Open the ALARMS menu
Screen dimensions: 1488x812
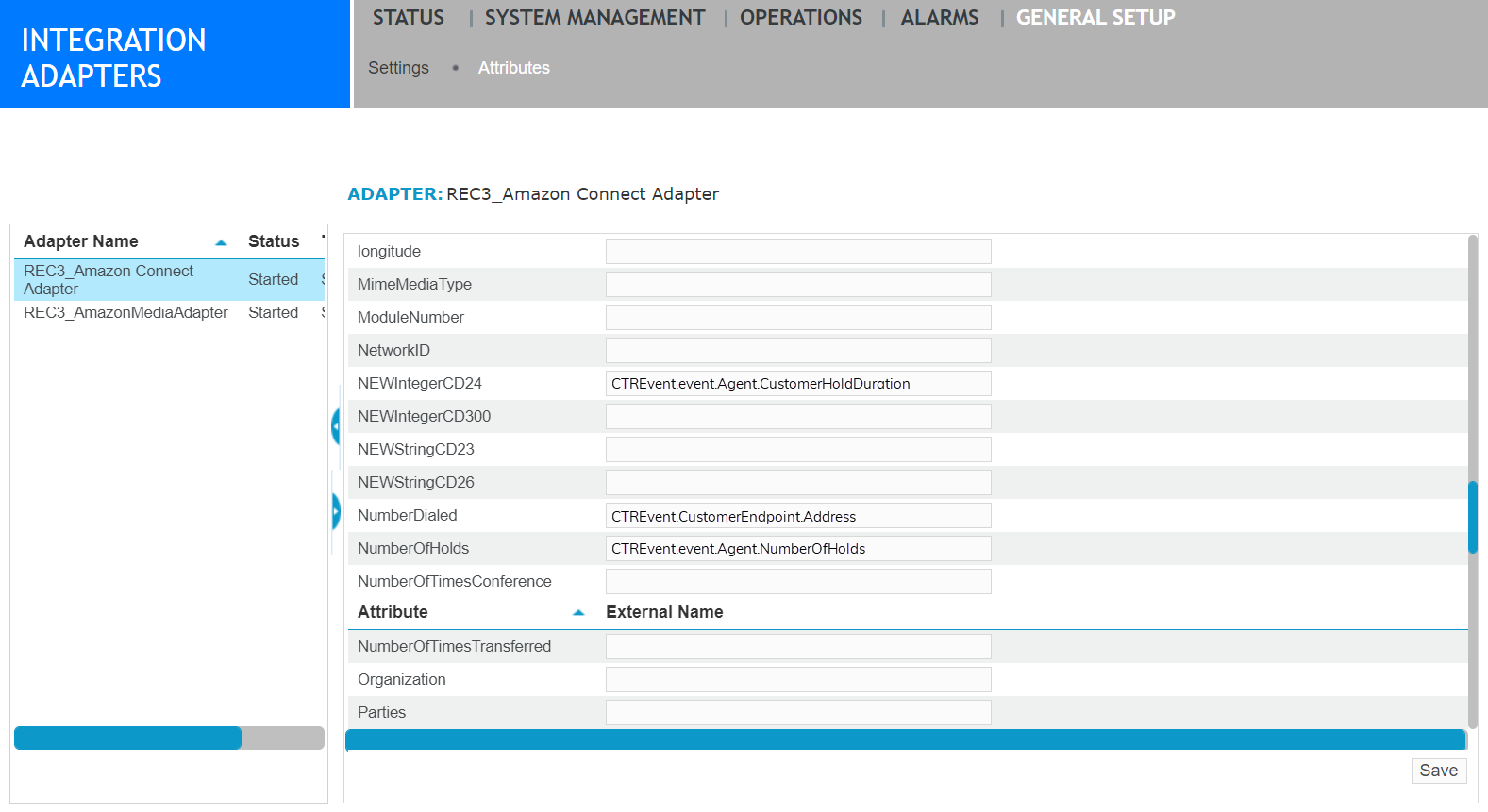(940, 17)
